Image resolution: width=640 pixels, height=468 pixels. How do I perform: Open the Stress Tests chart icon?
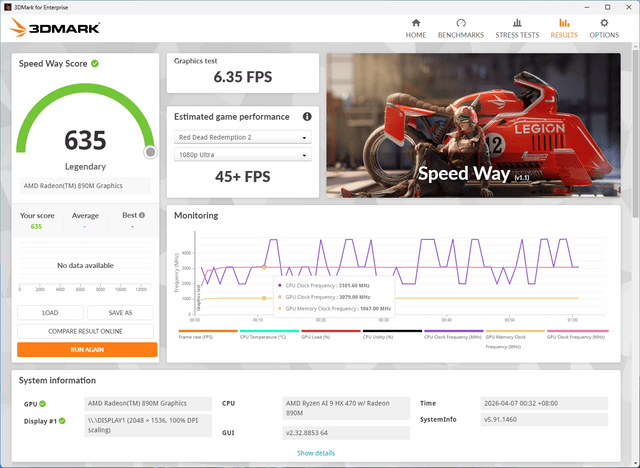(x=517, y=23)
